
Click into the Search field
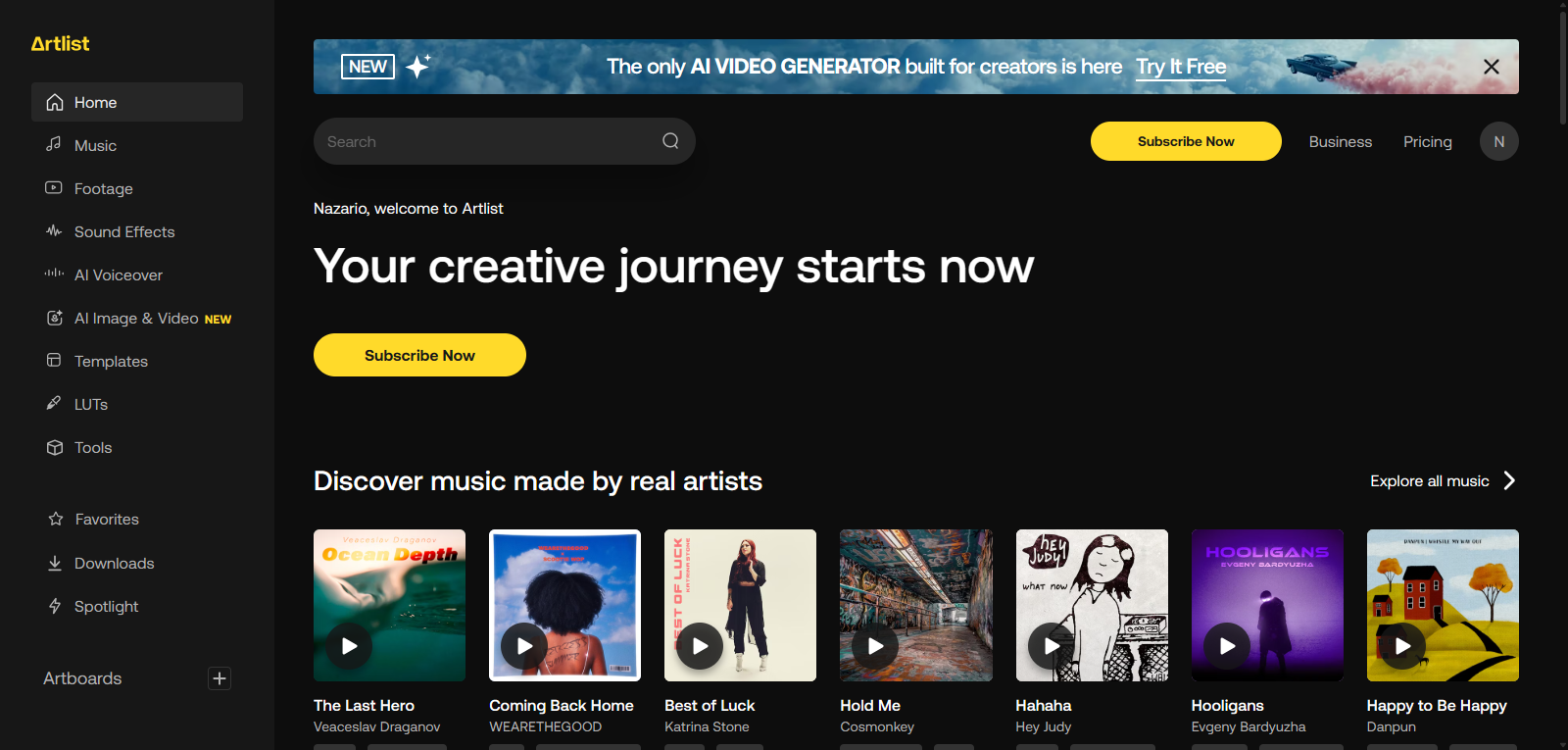505,141
